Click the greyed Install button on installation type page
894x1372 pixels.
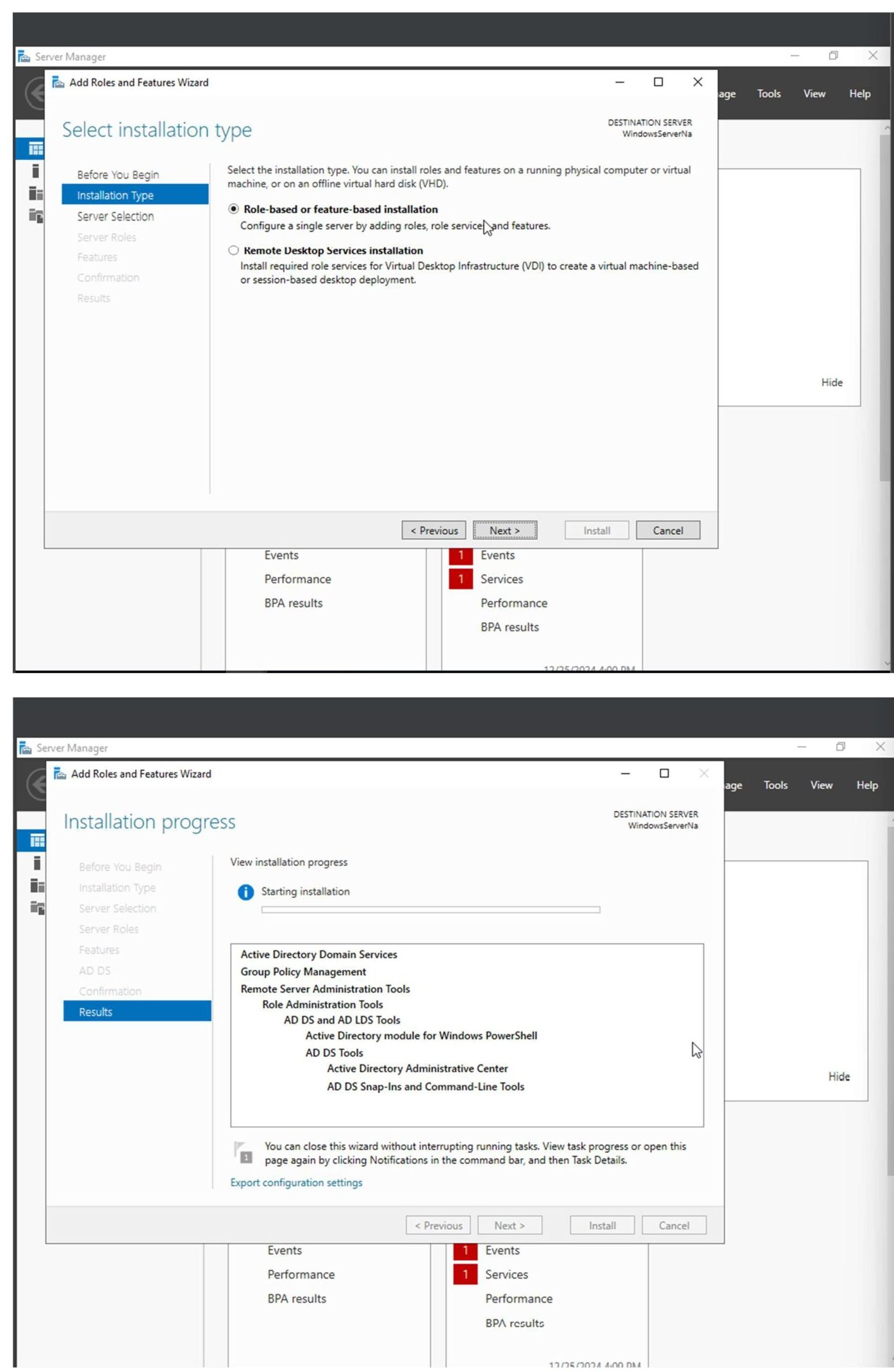(x=597, y=530)
